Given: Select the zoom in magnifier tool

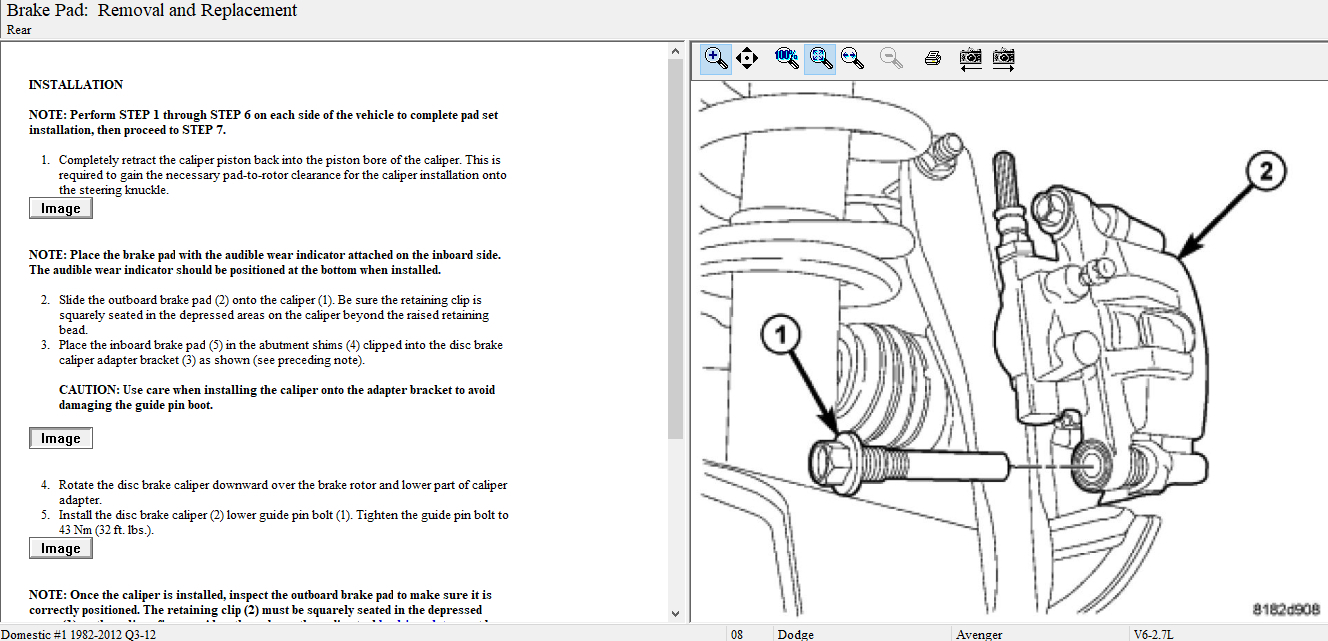Looking at the screenshot, I should click(x=716, y=58).
